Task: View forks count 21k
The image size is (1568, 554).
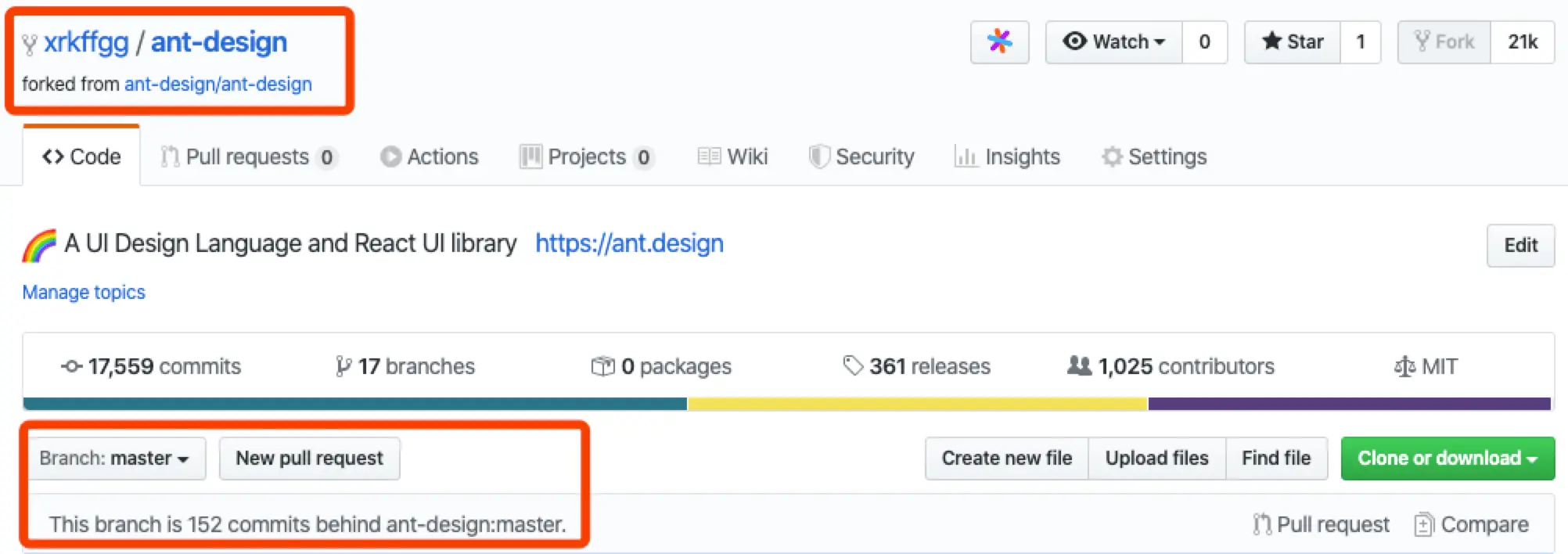Action: pyautogui.click(x=1523, y=41)
